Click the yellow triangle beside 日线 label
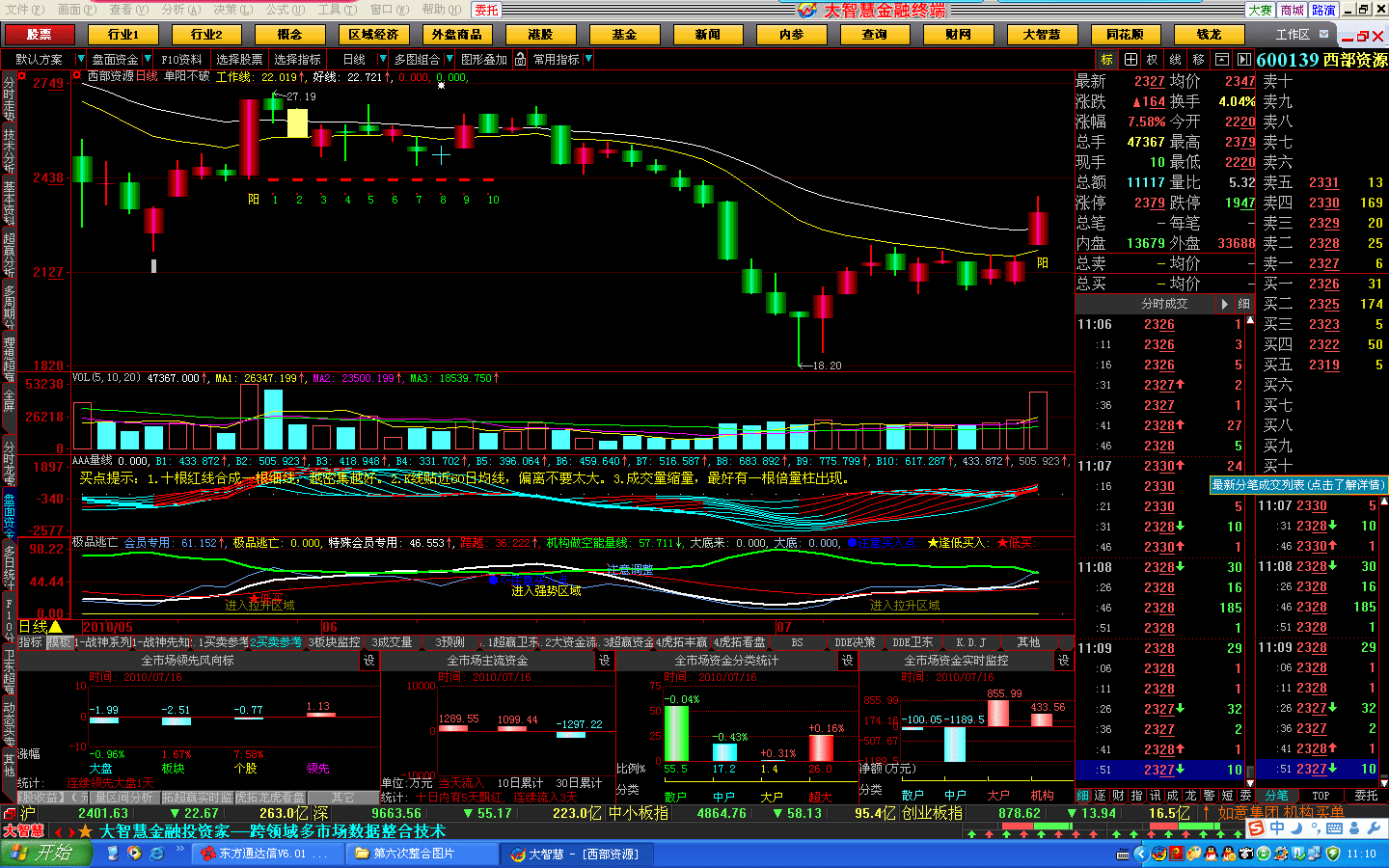 [x=55, y=627]
